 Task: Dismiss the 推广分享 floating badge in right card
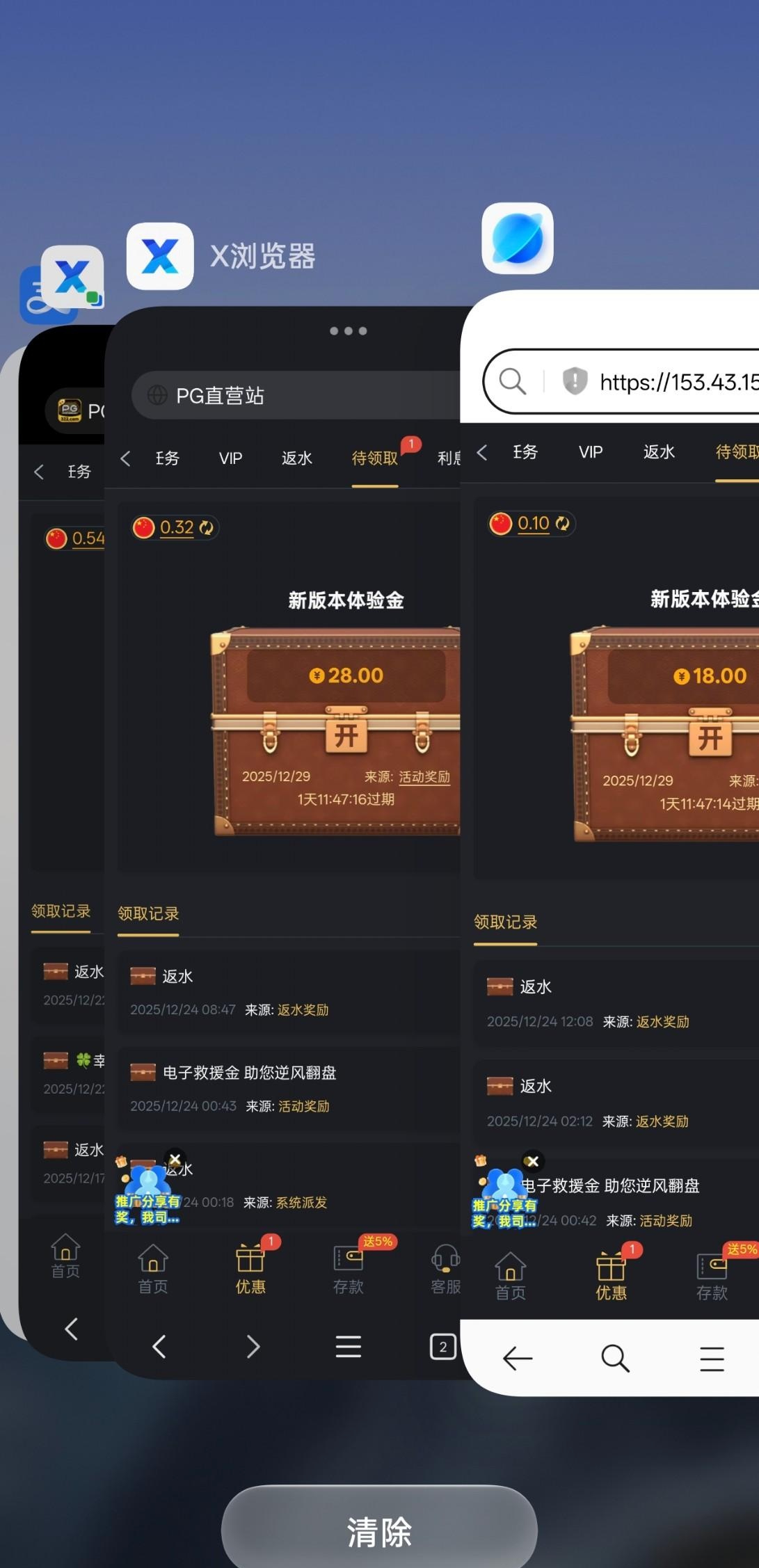tap(533, 1161)
